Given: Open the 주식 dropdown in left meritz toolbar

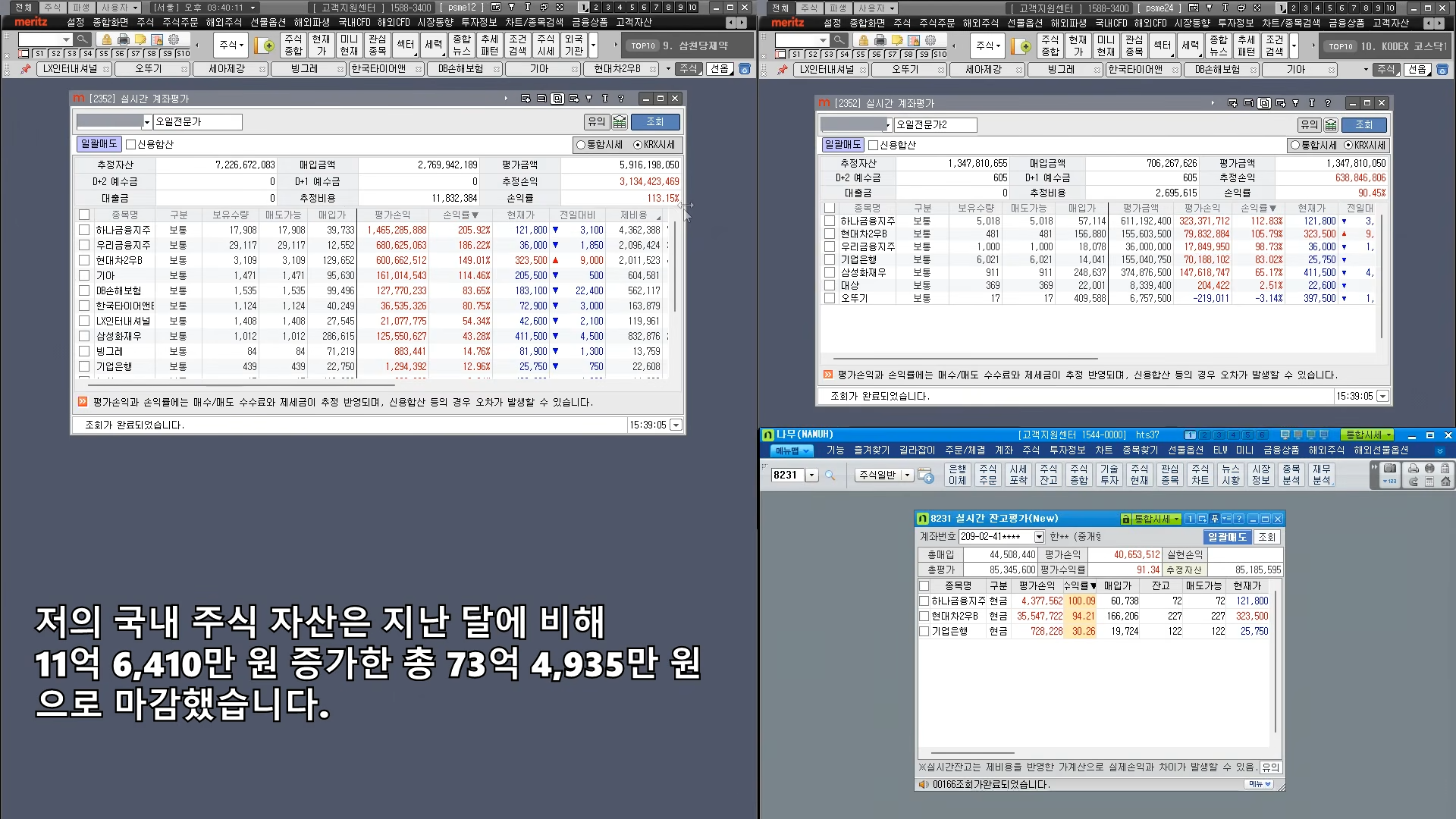Looking at the screenshot, I should click(231, 45).
